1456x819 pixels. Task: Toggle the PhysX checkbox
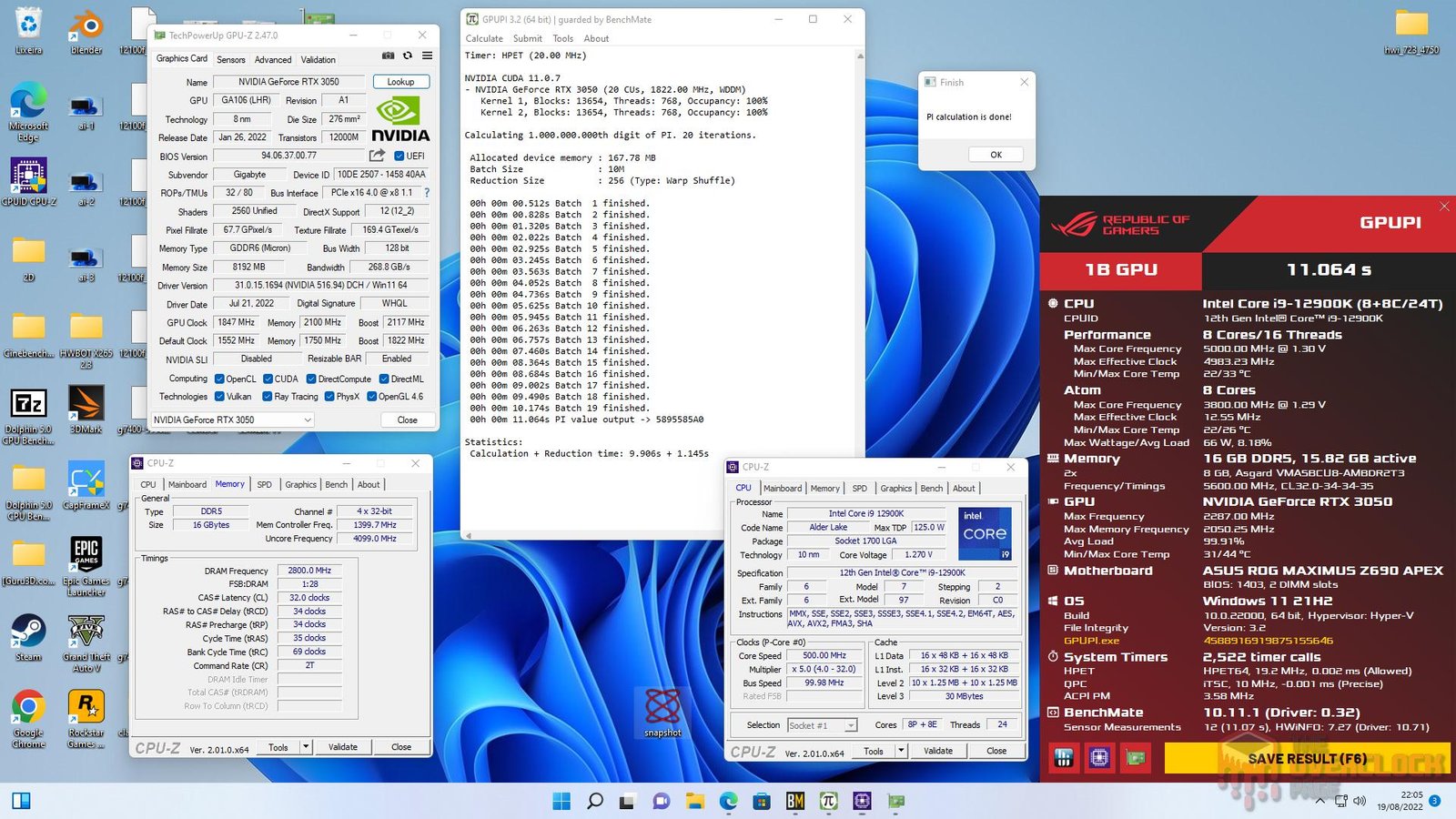[x=329, y=396]
